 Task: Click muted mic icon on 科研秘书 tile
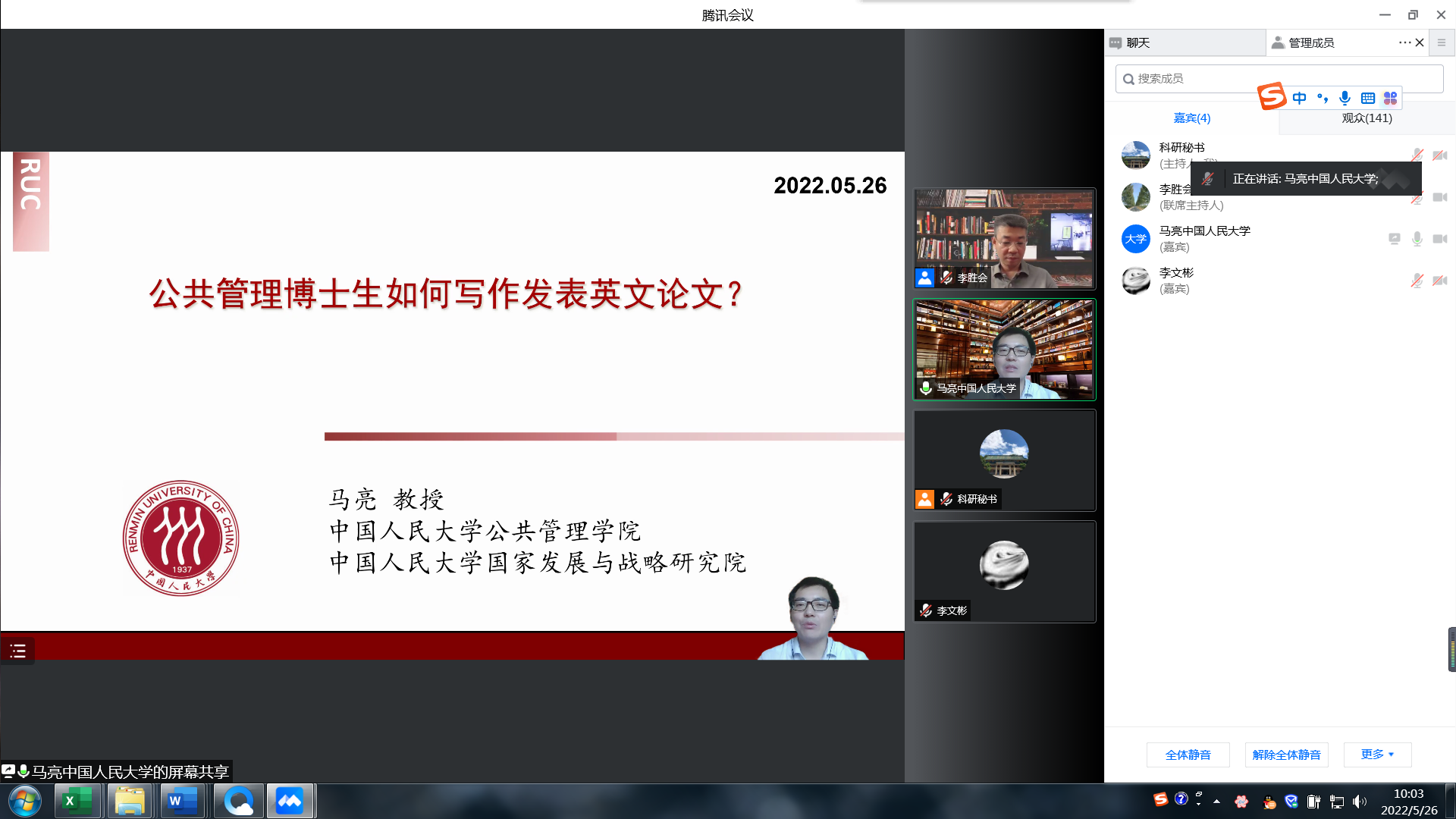946,499
